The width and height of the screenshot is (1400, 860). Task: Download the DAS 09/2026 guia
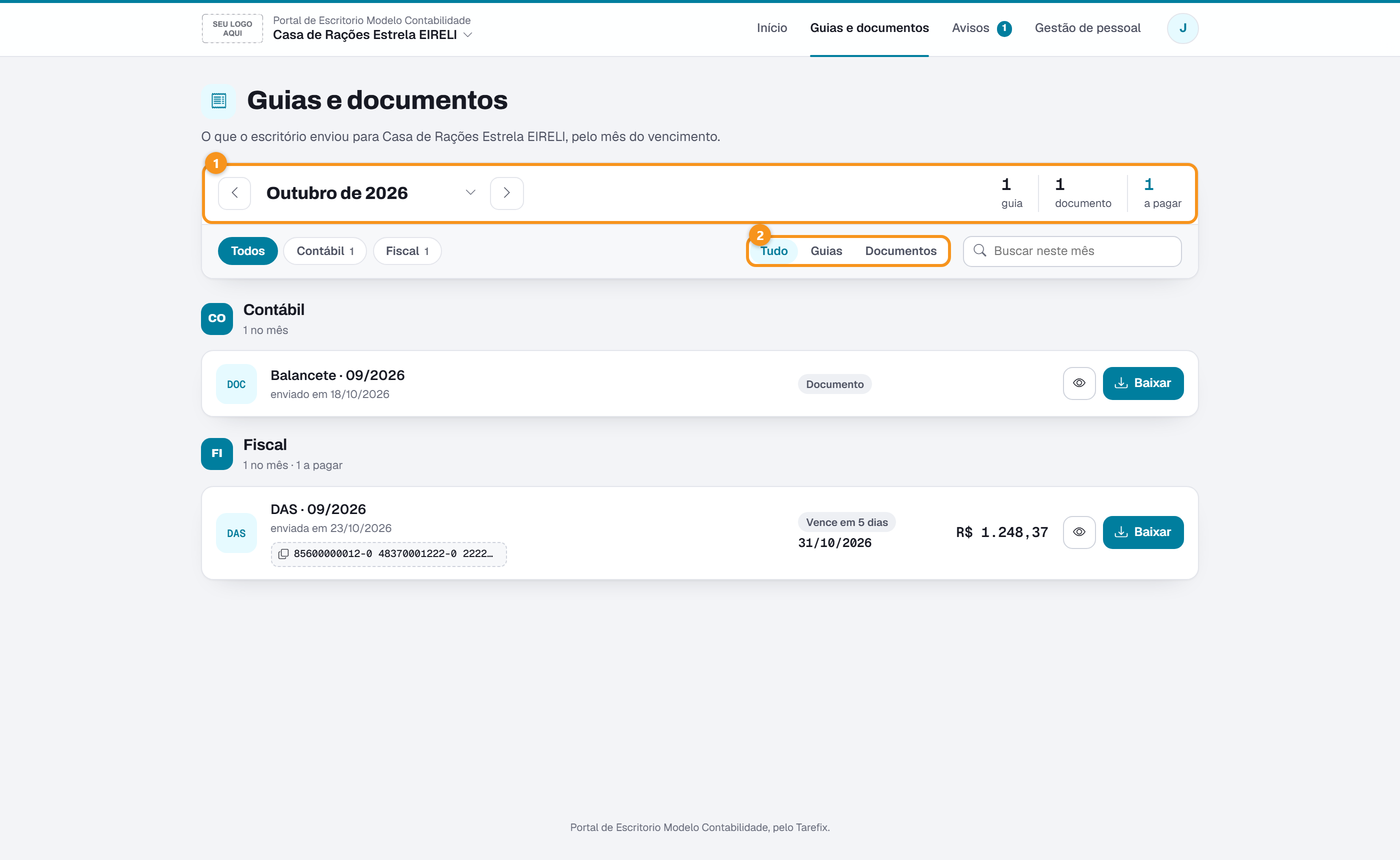tap(1142, 532)
